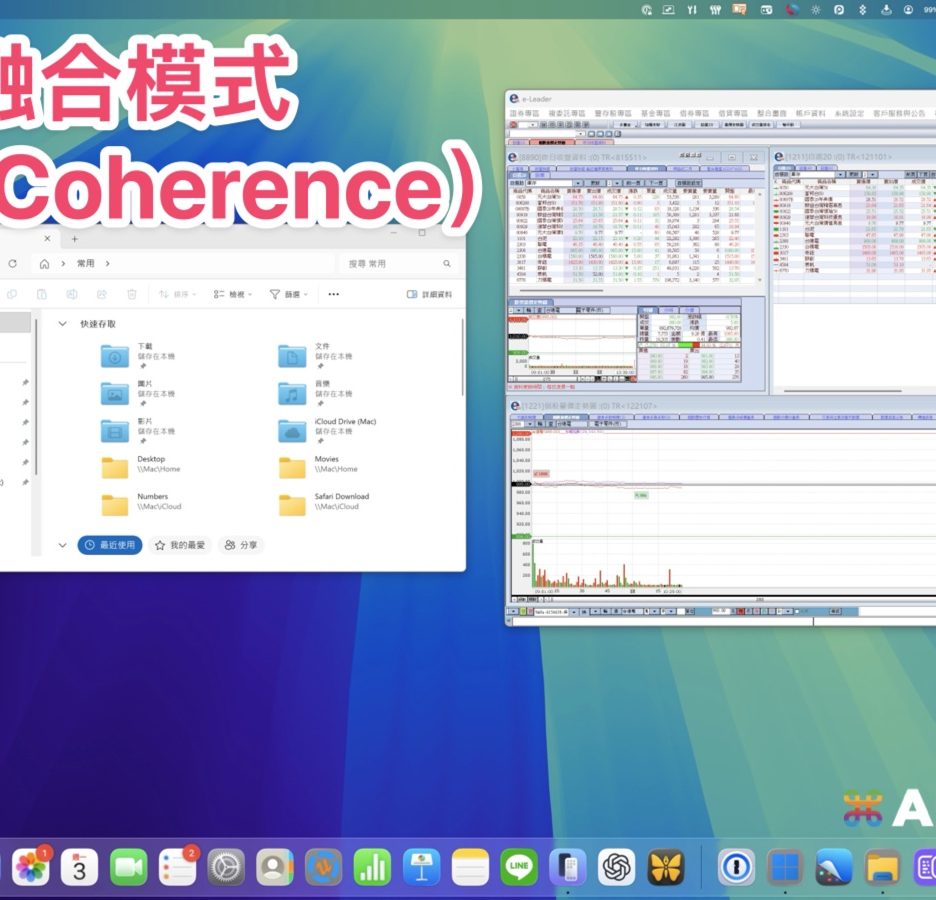Screen dimensions: 936x900
Task: Click the delete trash icon in Explorer toolbar
Action: click(x=131, y=294)
